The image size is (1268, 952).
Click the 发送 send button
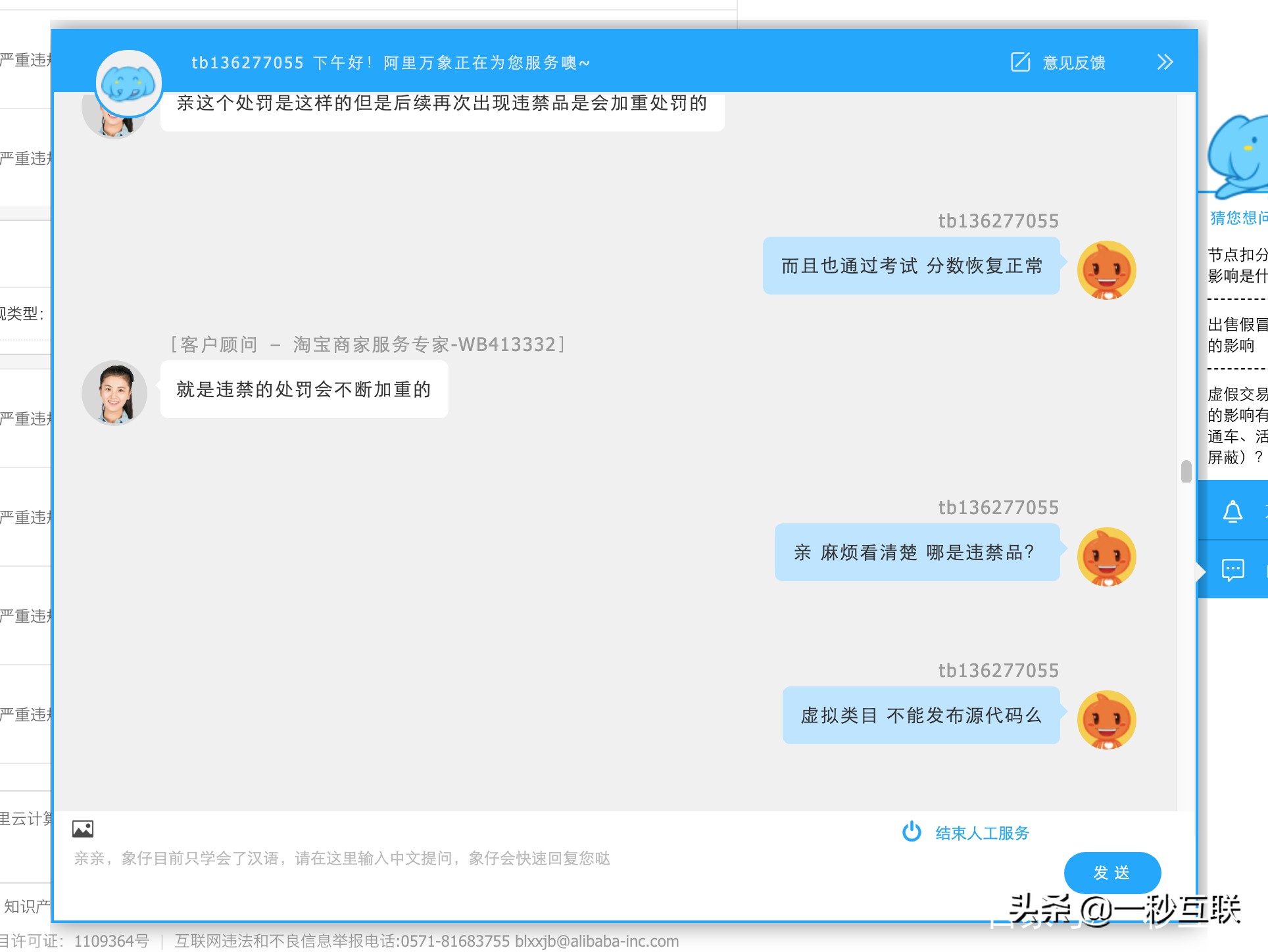click(1111, 872)
